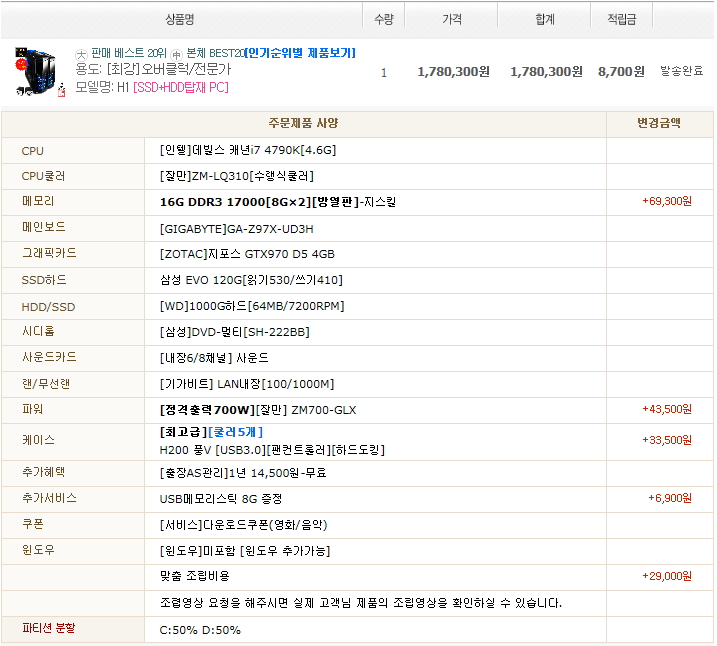This screenshot has width=717, height=646.
Task: Open the 인기순위별 제품보기 link
Action: tap(300, 53)
